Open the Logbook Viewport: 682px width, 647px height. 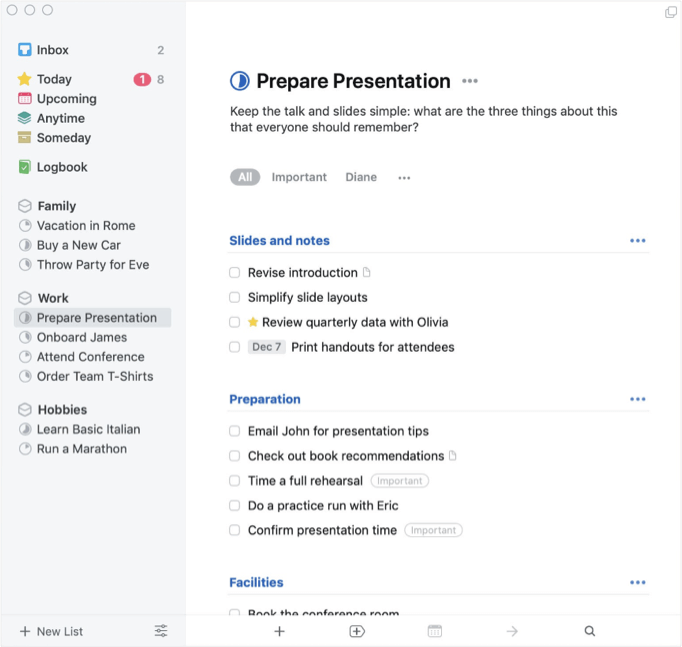(x=91, y=167)
